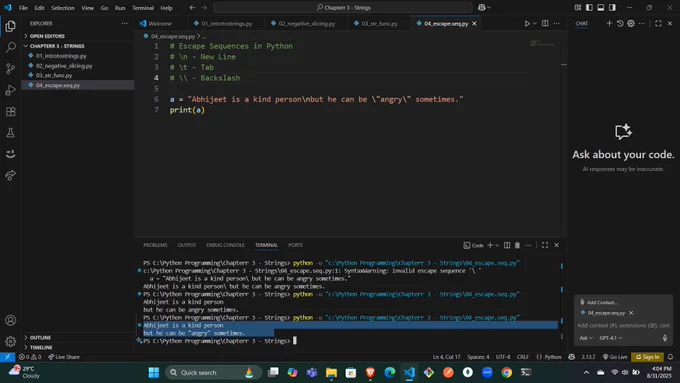
Task: Focus the chat input field
Action: 623,325
